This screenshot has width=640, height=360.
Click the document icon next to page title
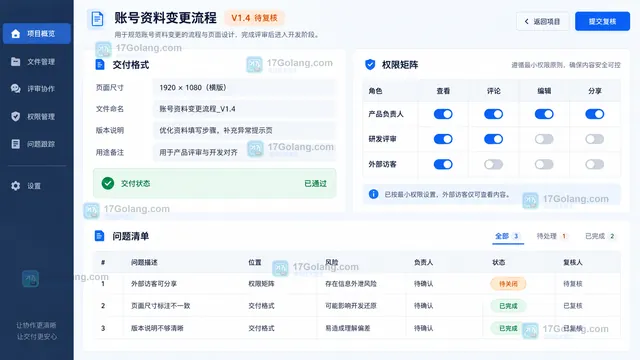(97, 19)
